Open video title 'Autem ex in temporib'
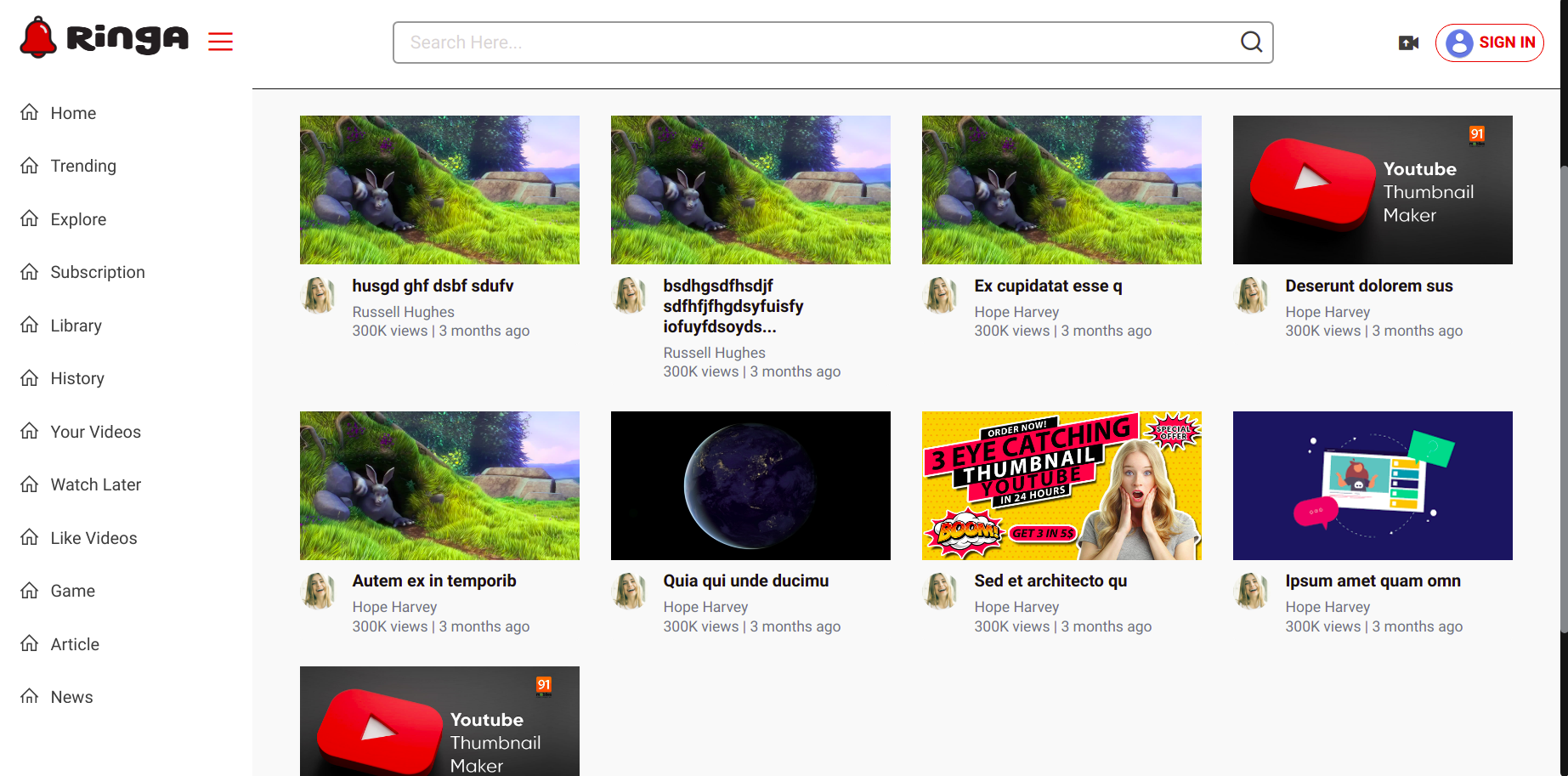 pos(434,581)
